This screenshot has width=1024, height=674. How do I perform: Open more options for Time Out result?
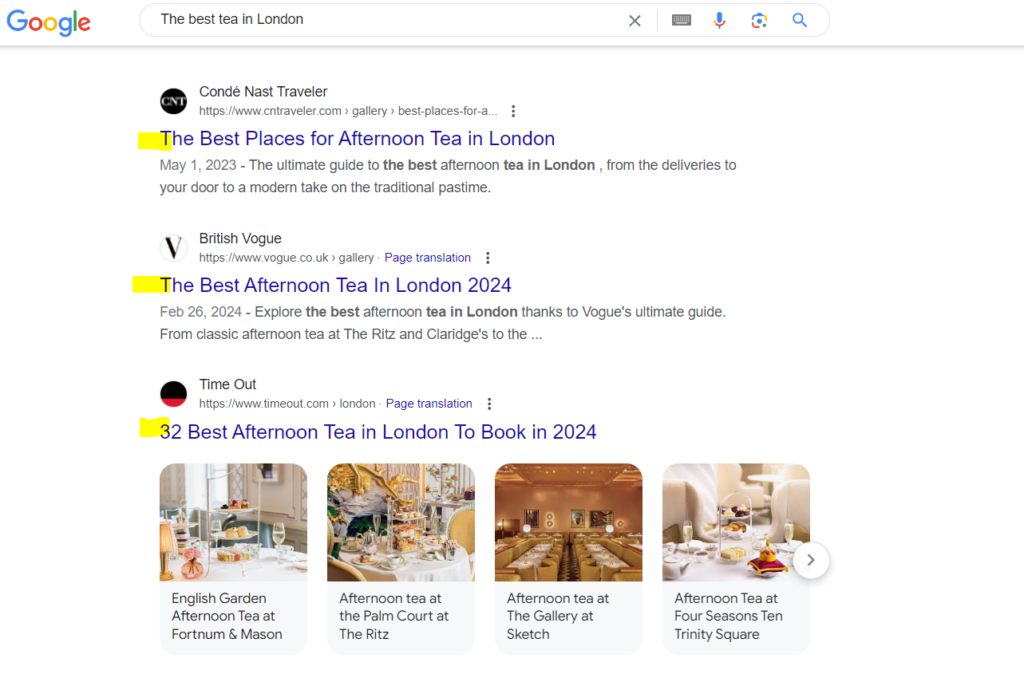tap(489, 404)
